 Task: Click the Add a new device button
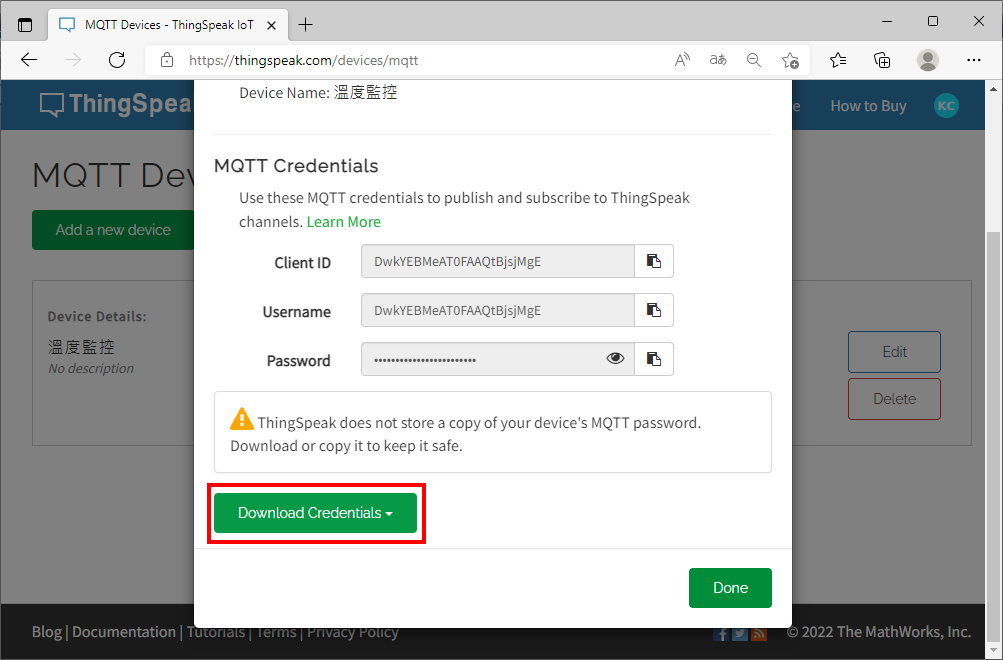click(113, 230)
